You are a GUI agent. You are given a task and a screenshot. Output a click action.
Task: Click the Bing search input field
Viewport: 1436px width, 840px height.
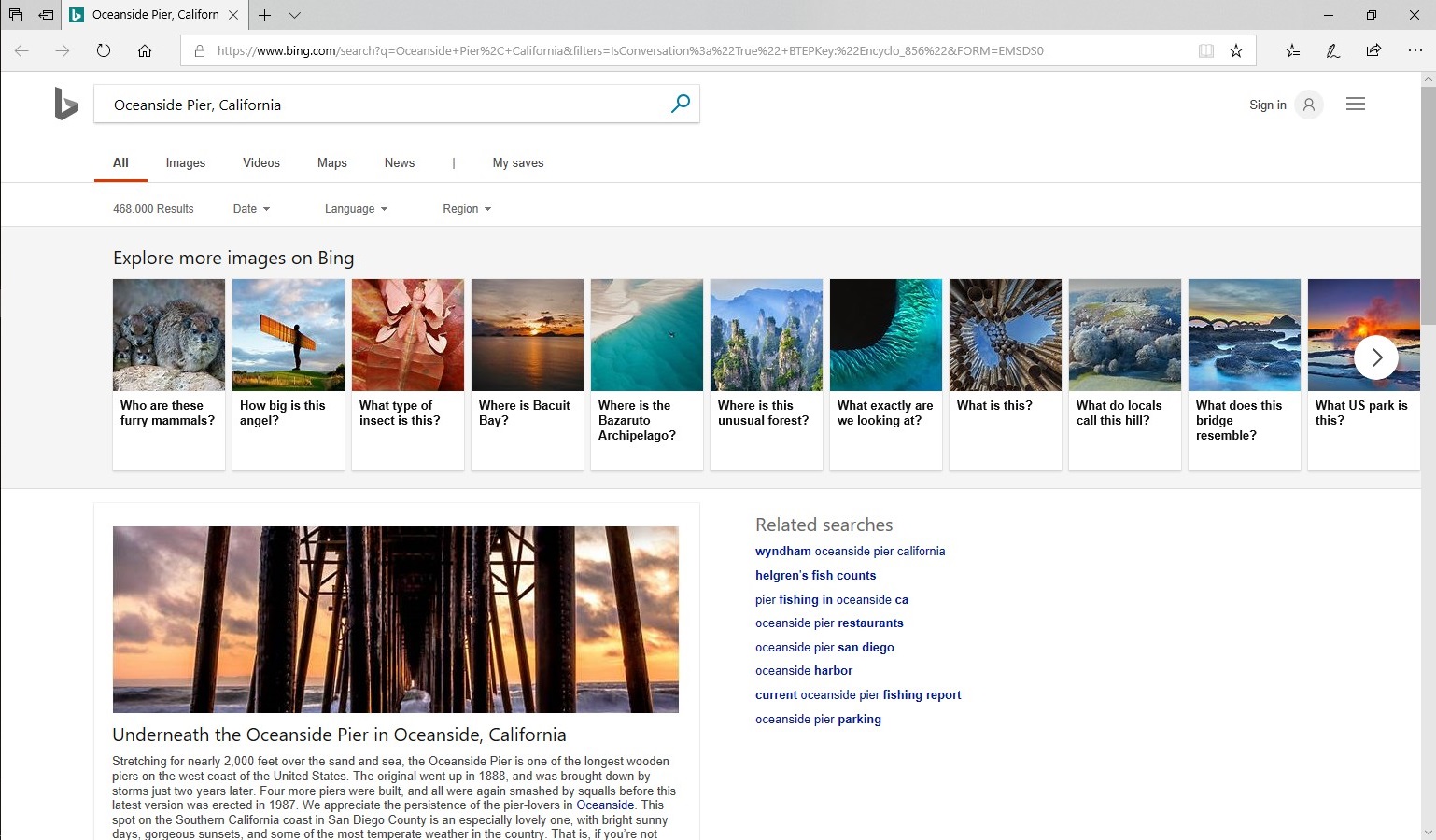(383, 105)
